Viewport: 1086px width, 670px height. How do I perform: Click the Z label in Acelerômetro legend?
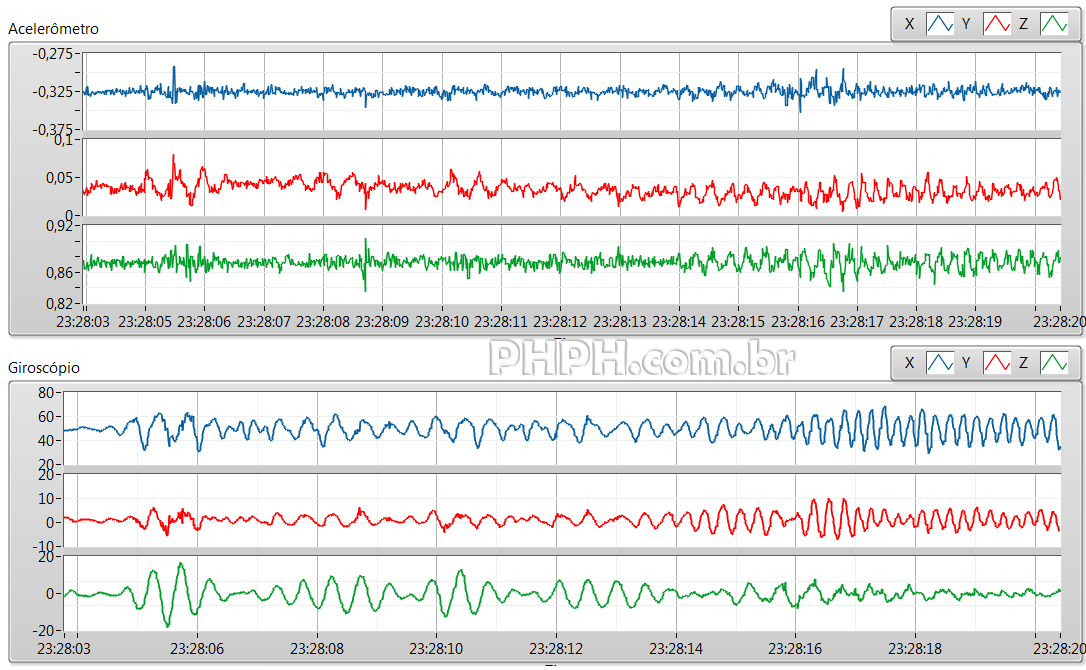(x=1024, y=23)
